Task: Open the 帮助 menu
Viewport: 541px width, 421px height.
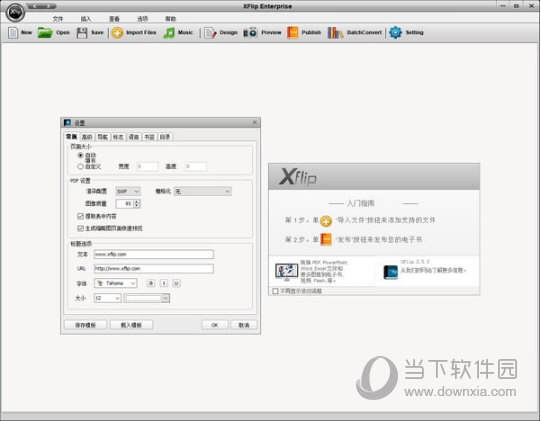Action: pyautogui.click(x=171, y=19)
